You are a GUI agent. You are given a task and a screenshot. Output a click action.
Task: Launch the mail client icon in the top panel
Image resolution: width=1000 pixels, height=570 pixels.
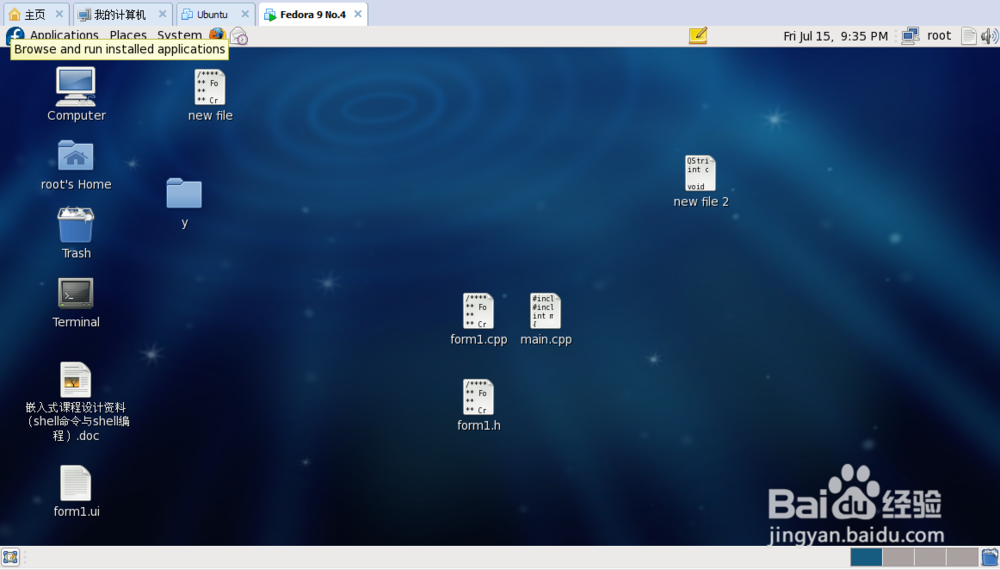click(239, 36)
